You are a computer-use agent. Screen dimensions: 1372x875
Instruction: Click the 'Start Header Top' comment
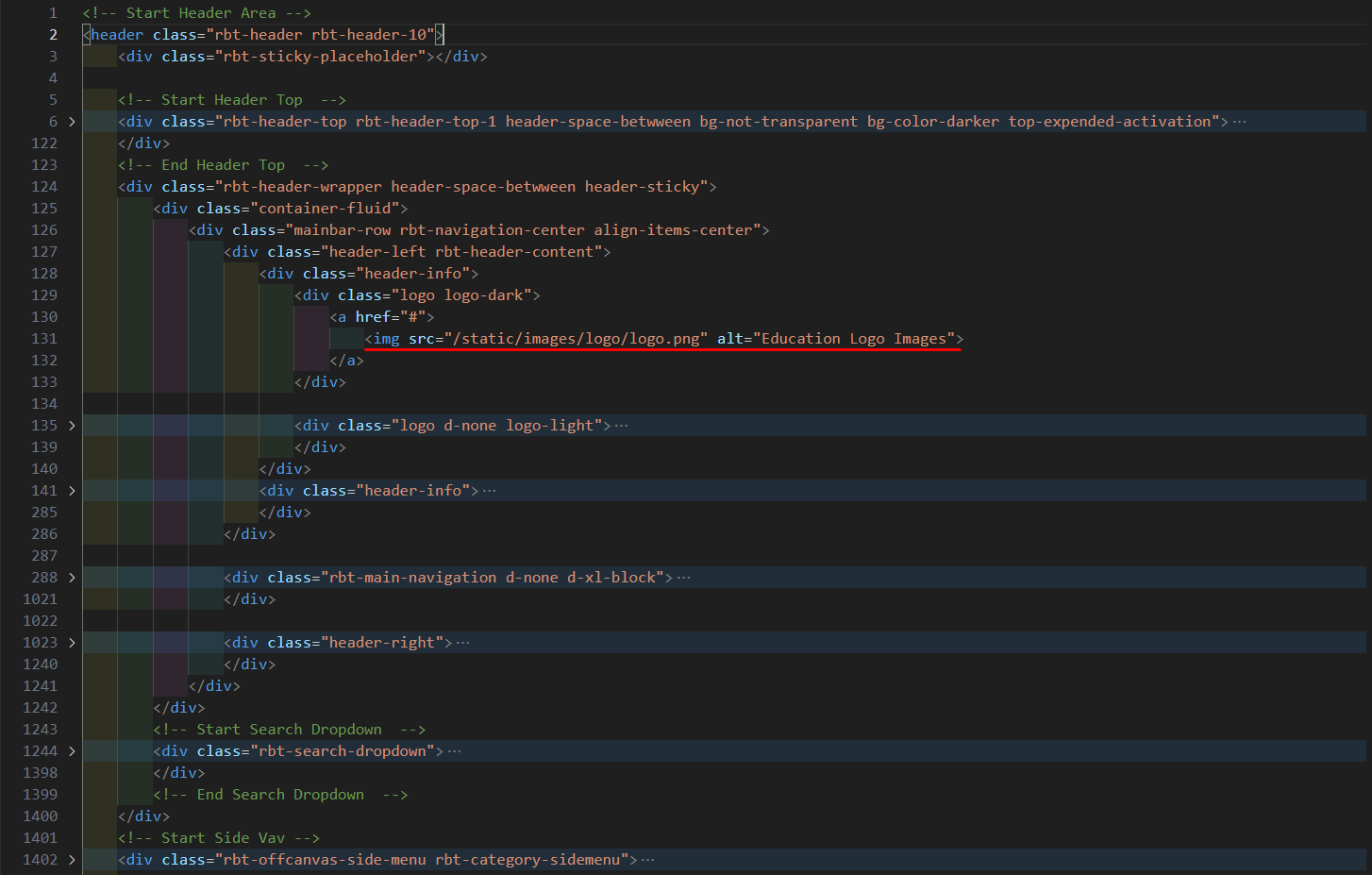(232, 100)
